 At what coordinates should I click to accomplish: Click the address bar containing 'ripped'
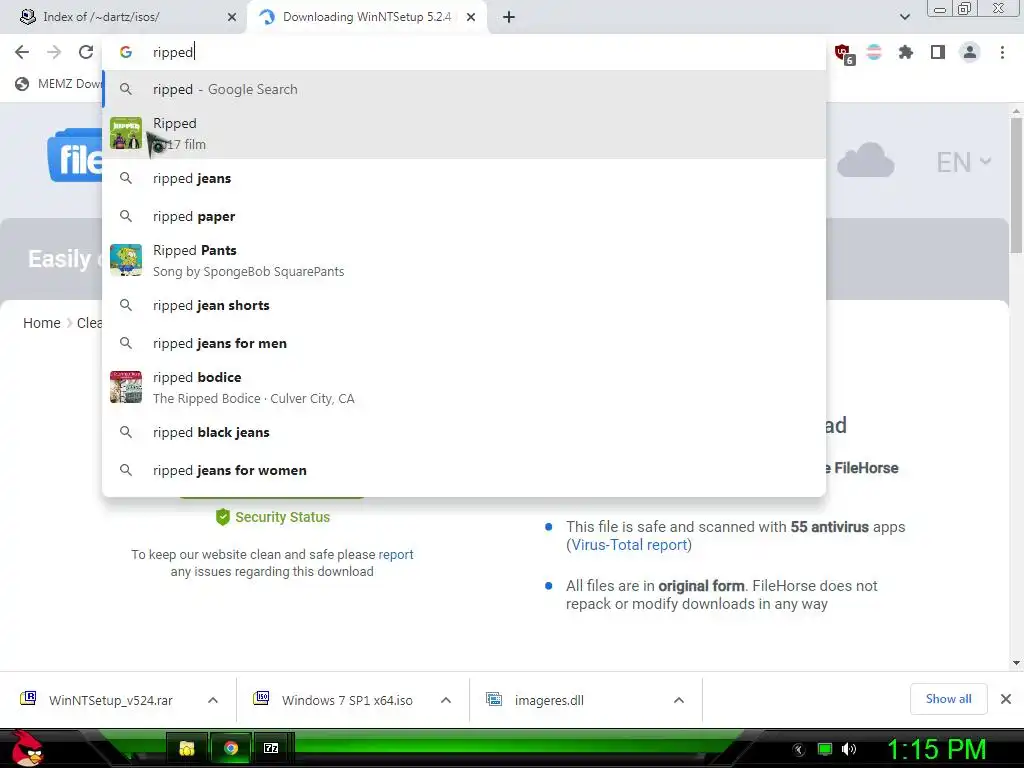coord(464,52)
